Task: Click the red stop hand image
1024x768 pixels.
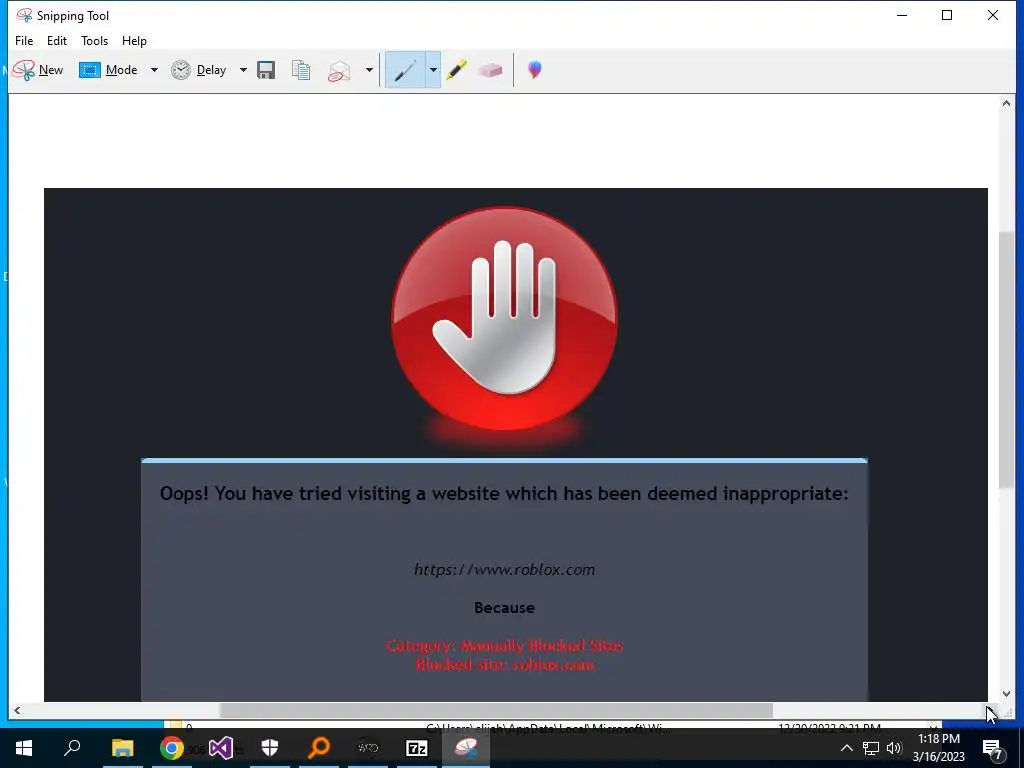Action: click(504, 319)
